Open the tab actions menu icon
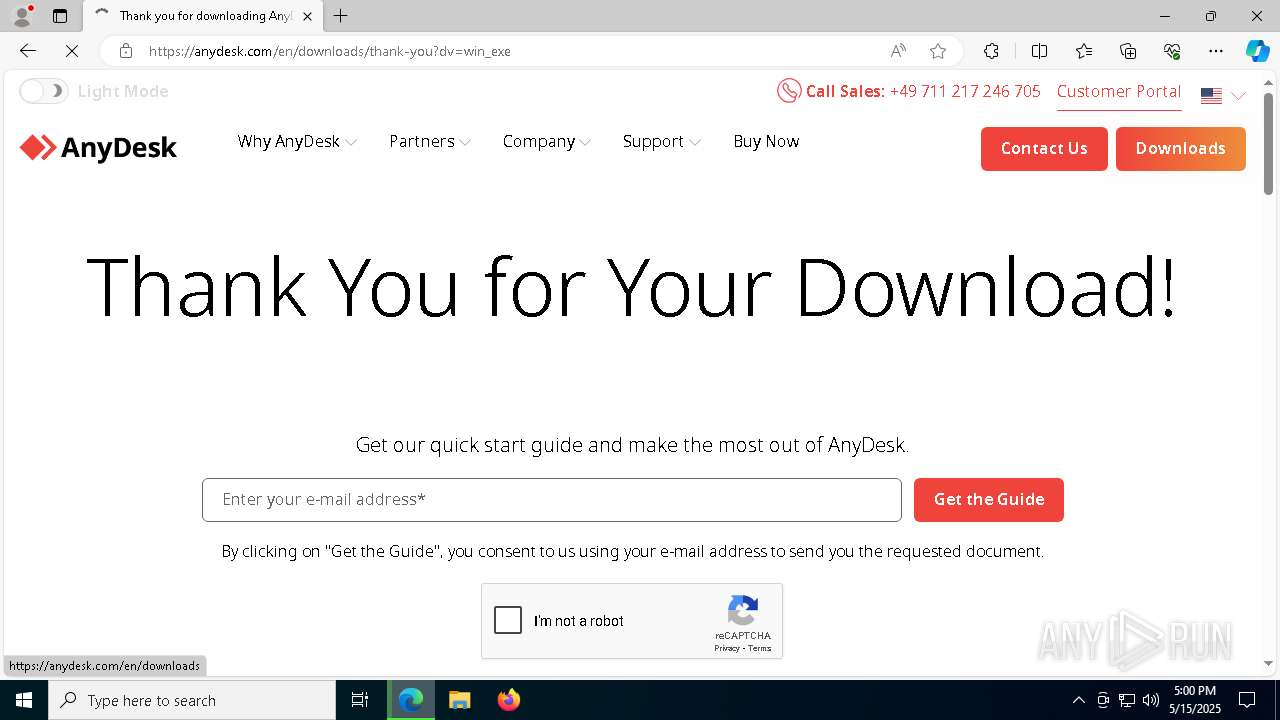 click(x=60, y=16)
